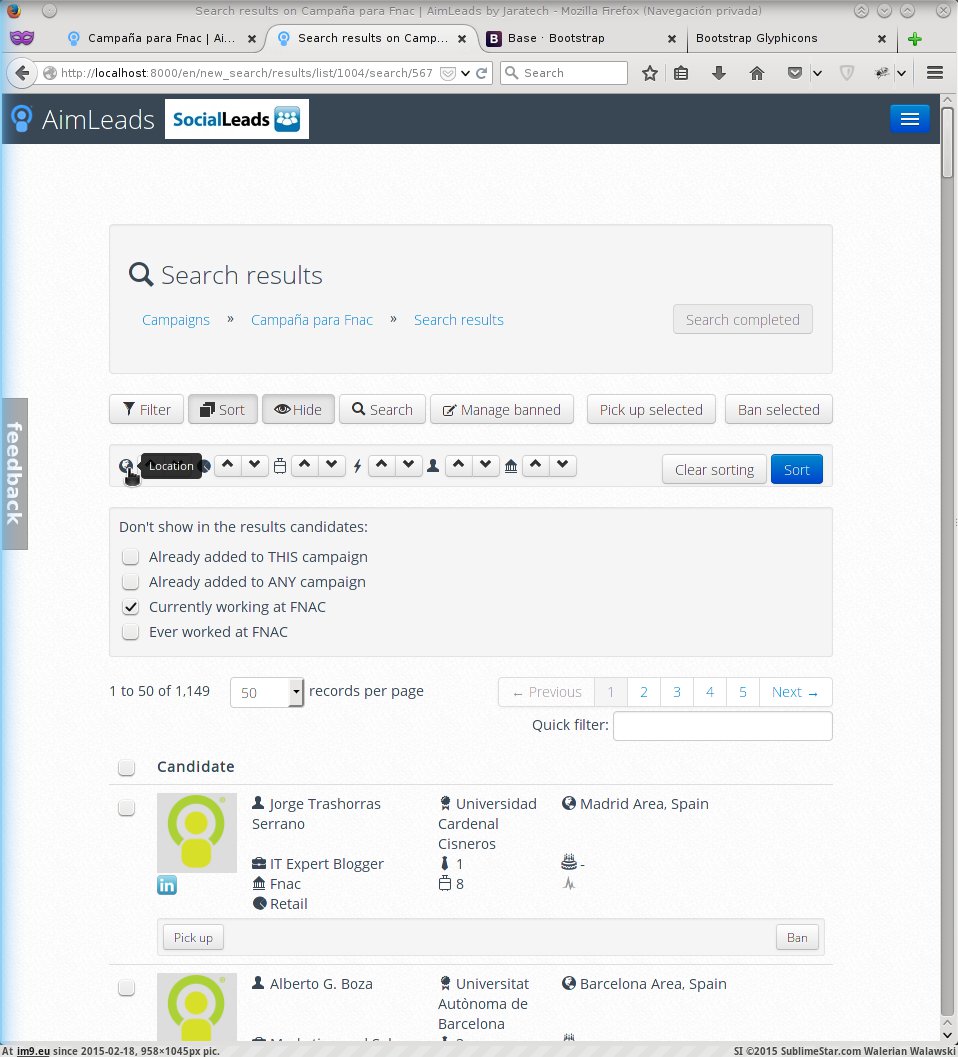958x1057 pixels.
Task: Check 'Ever worked at FNAC' option
Action: (x=130, y=632)
